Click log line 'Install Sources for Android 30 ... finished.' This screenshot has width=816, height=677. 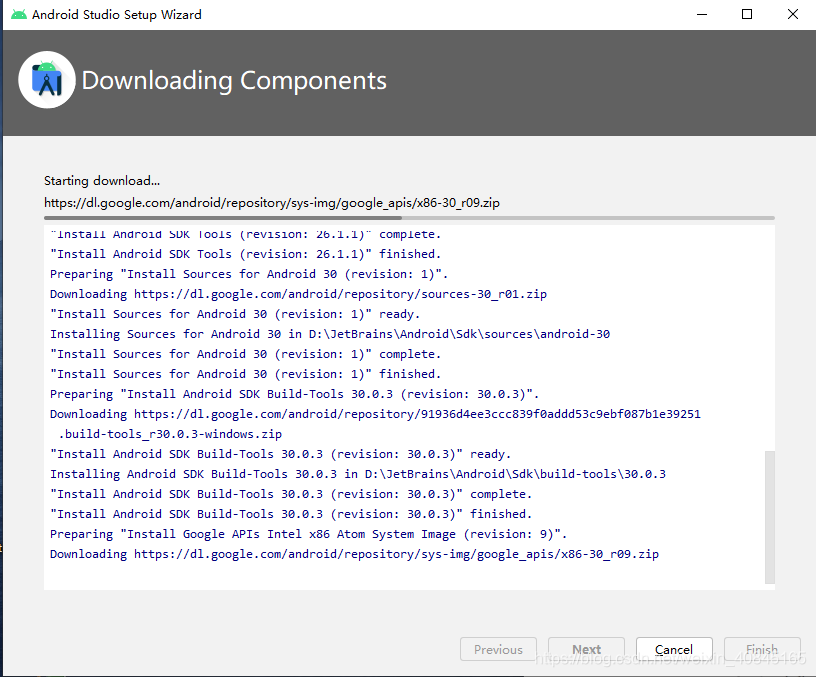click(x=245, y=374)
